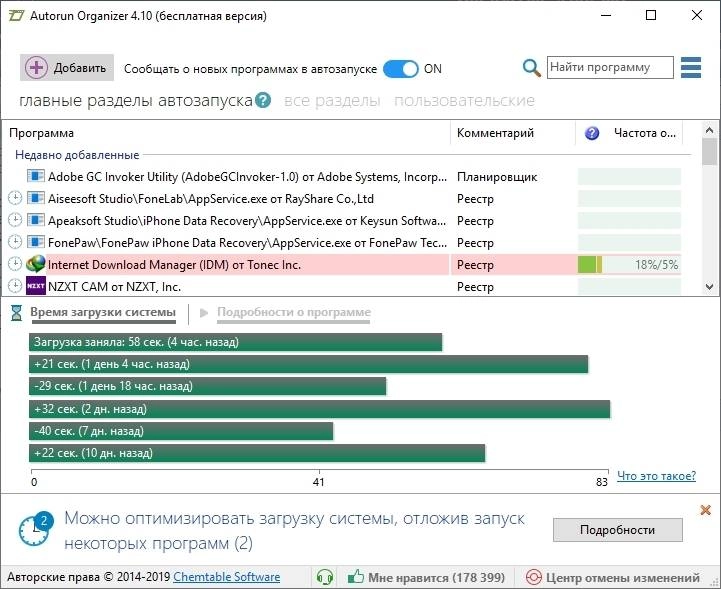Click the thumbs up like icon
The width and height of the screenshot is (721, 589).
356,577
